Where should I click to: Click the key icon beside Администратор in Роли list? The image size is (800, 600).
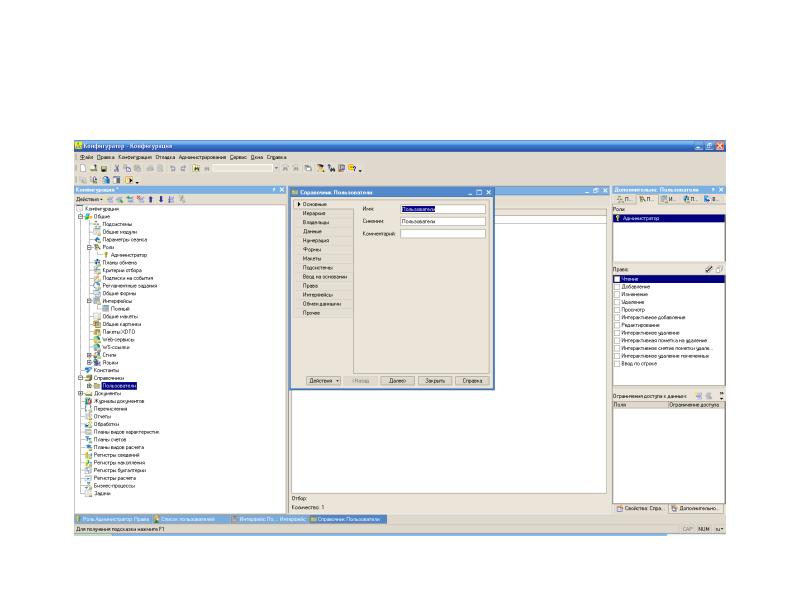click(617, 218)
